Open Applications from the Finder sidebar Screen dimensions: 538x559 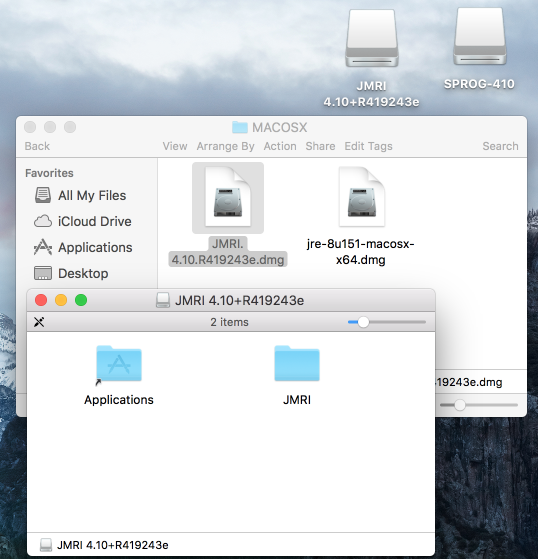pyautogui.click(x=83, y=247)
